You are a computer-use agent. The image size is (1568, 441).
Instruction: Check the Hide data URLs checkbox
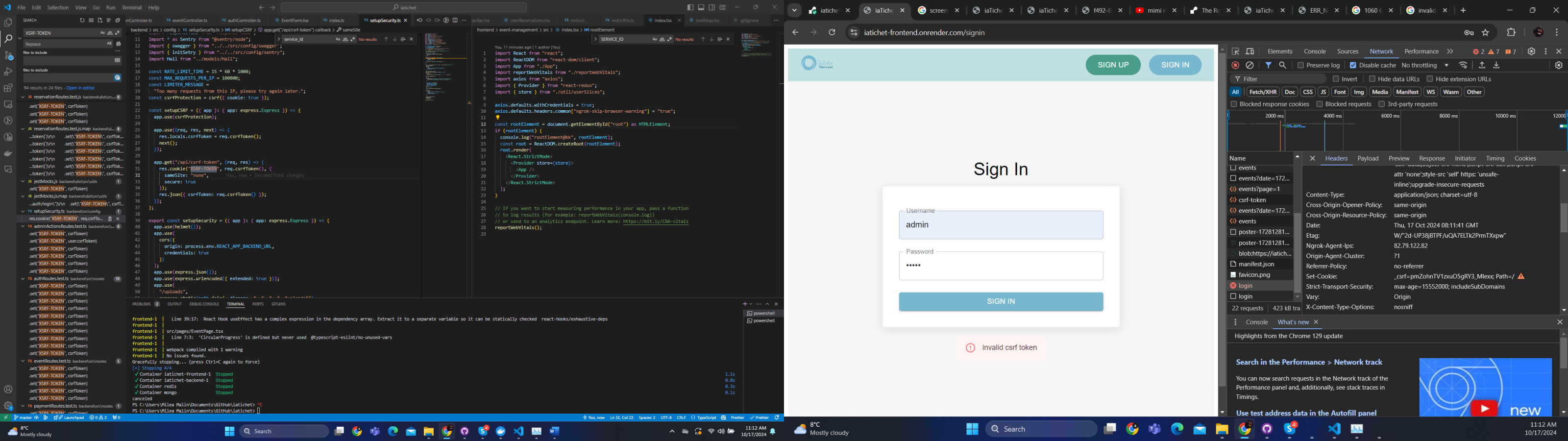tap(1372, 79)
